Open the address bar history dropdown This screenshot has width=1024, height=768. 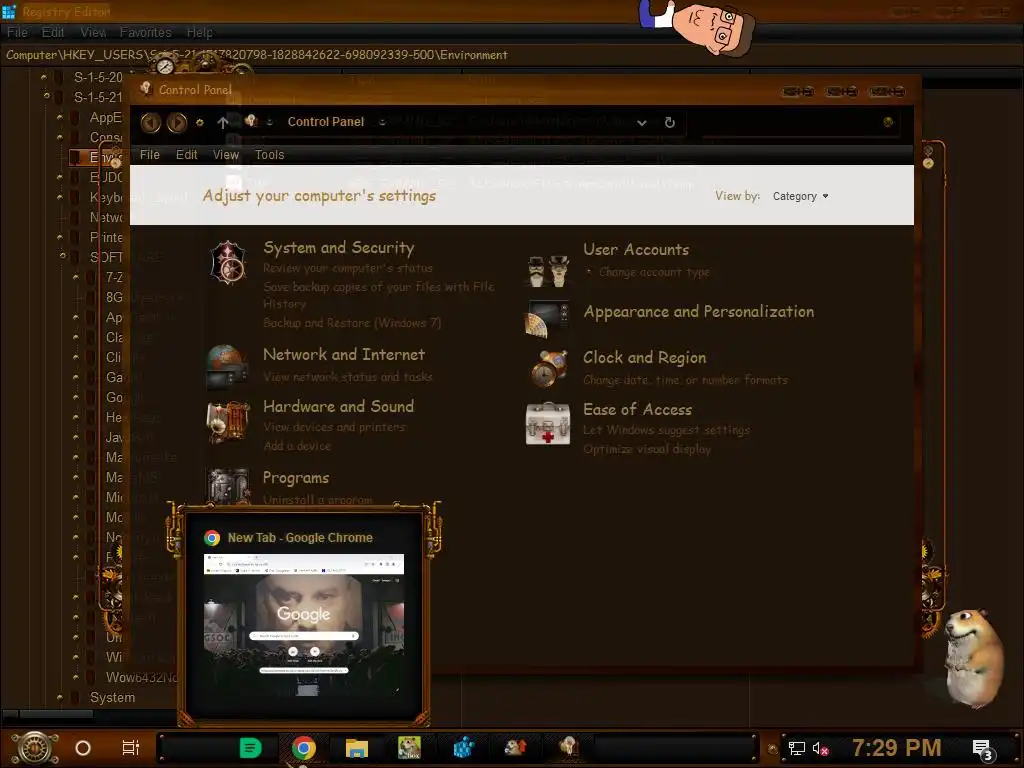[x=642, y=123]
